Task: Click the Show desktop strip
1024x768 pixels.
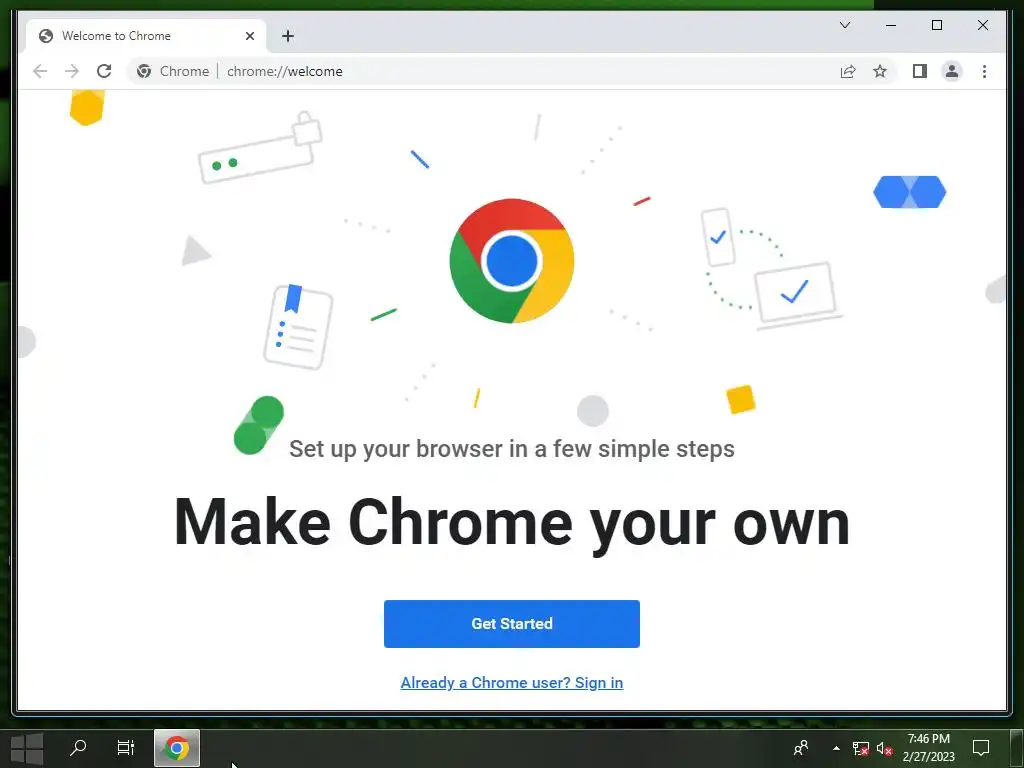Action: click(1017, 748)
